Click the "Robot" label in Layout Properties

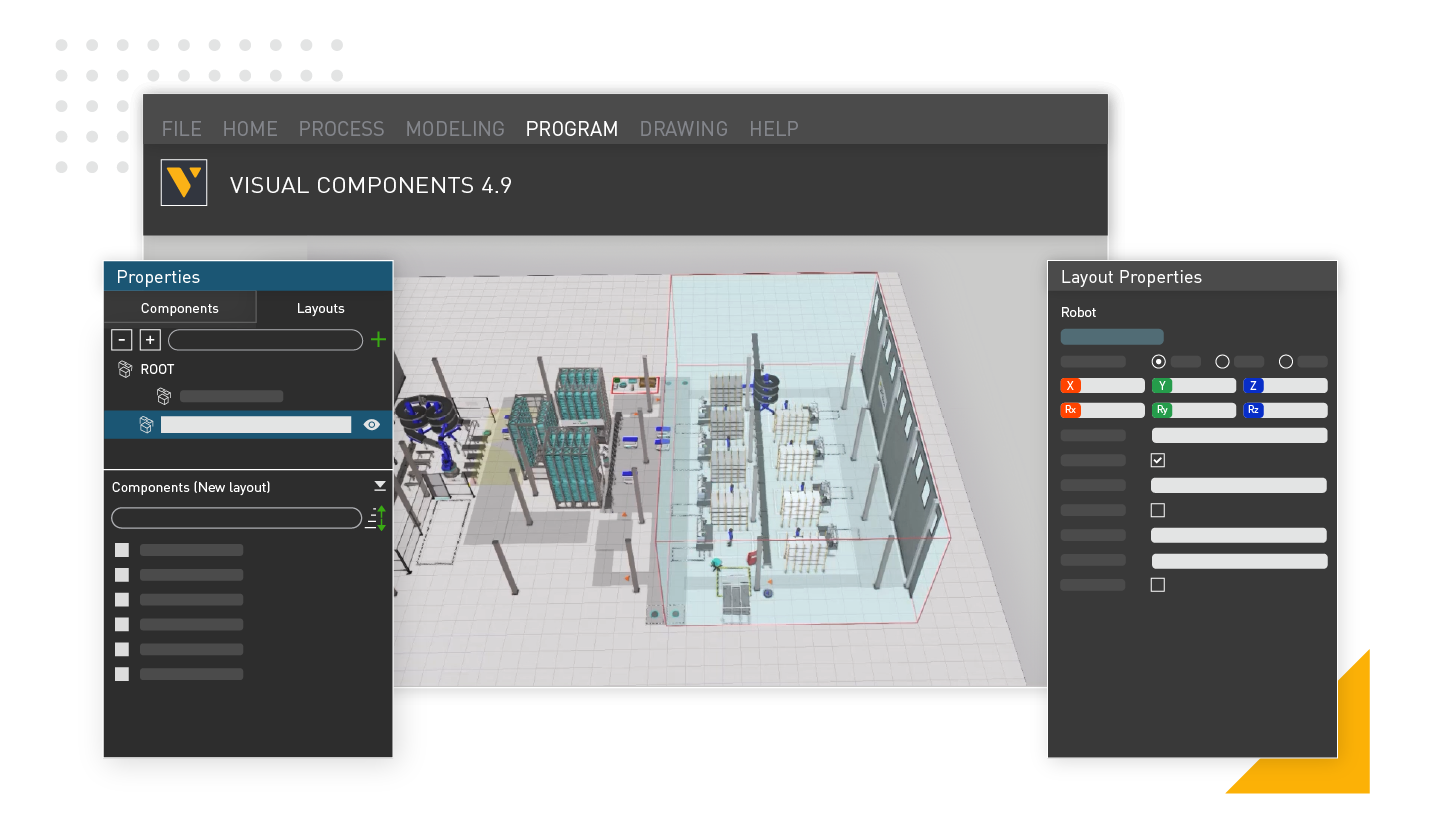(x=1079, y=313)
